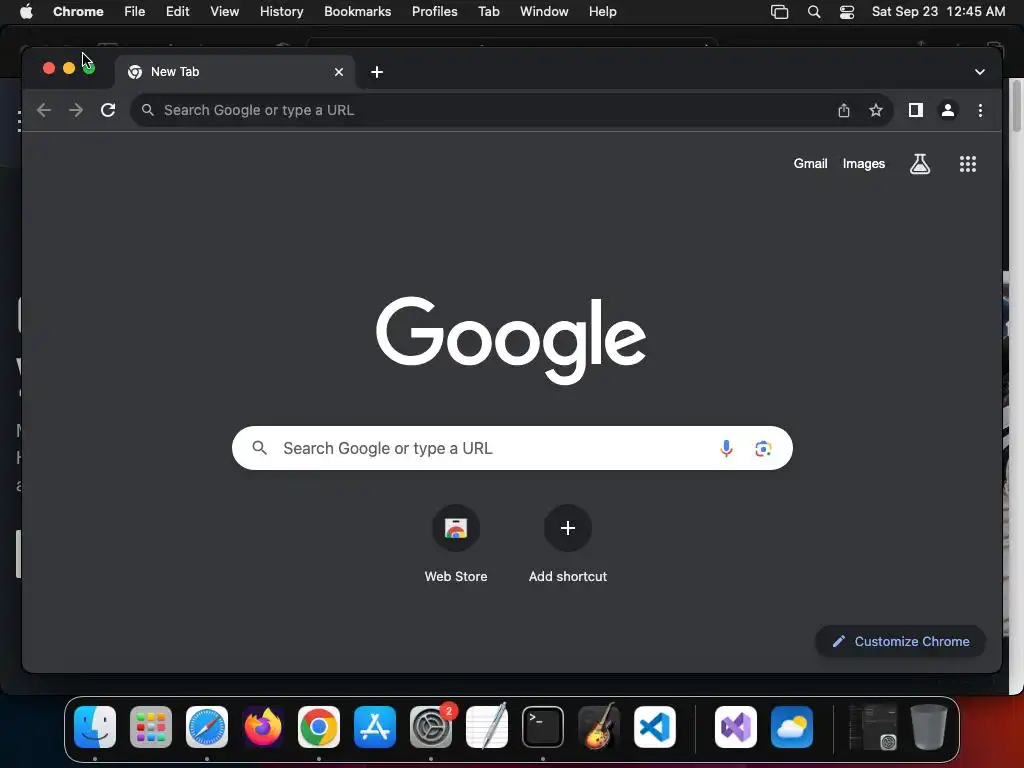Image resolution: width=1024 pixels, height=768 pixels.
Task: Open Visual Studio purple icon in dock
Action: tap(736, 727)
